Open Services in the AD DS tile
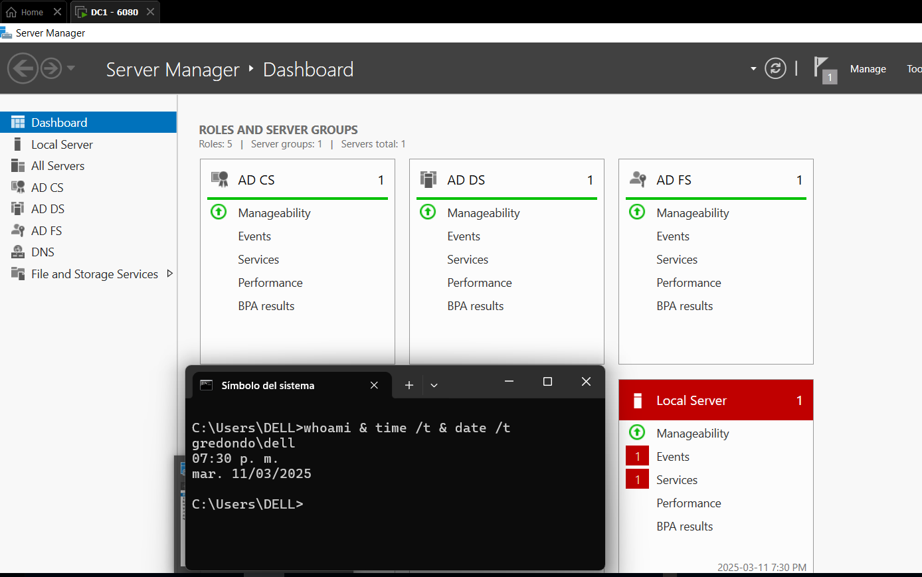Screen dimensions: 922x577 coord(467,259)
